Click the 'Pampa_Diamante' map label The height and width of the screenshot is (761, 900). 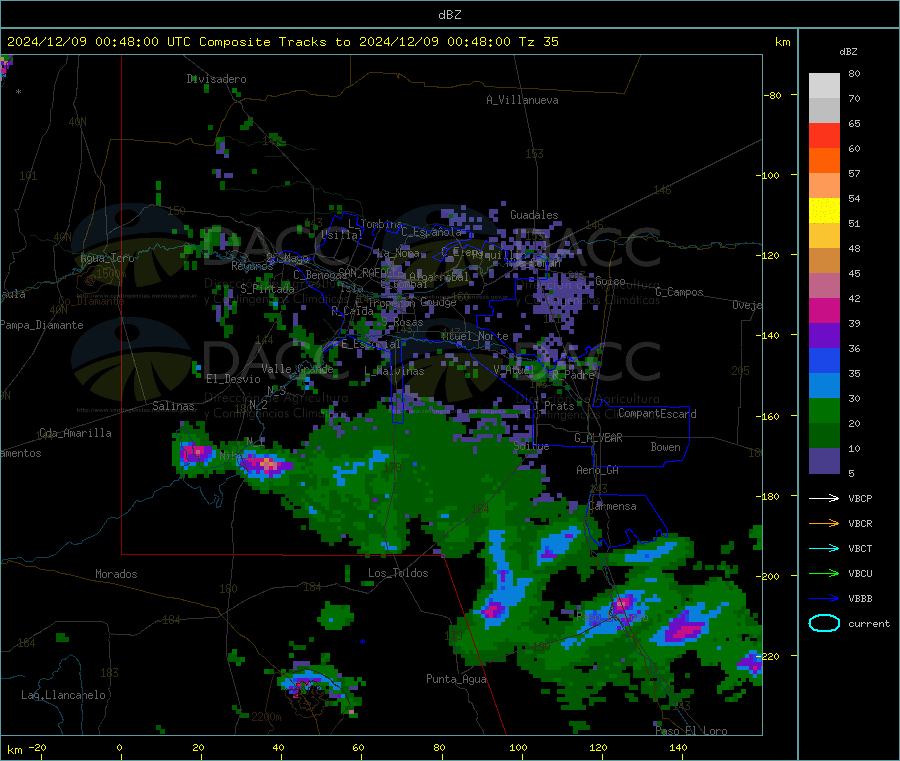tap(41, 325)
